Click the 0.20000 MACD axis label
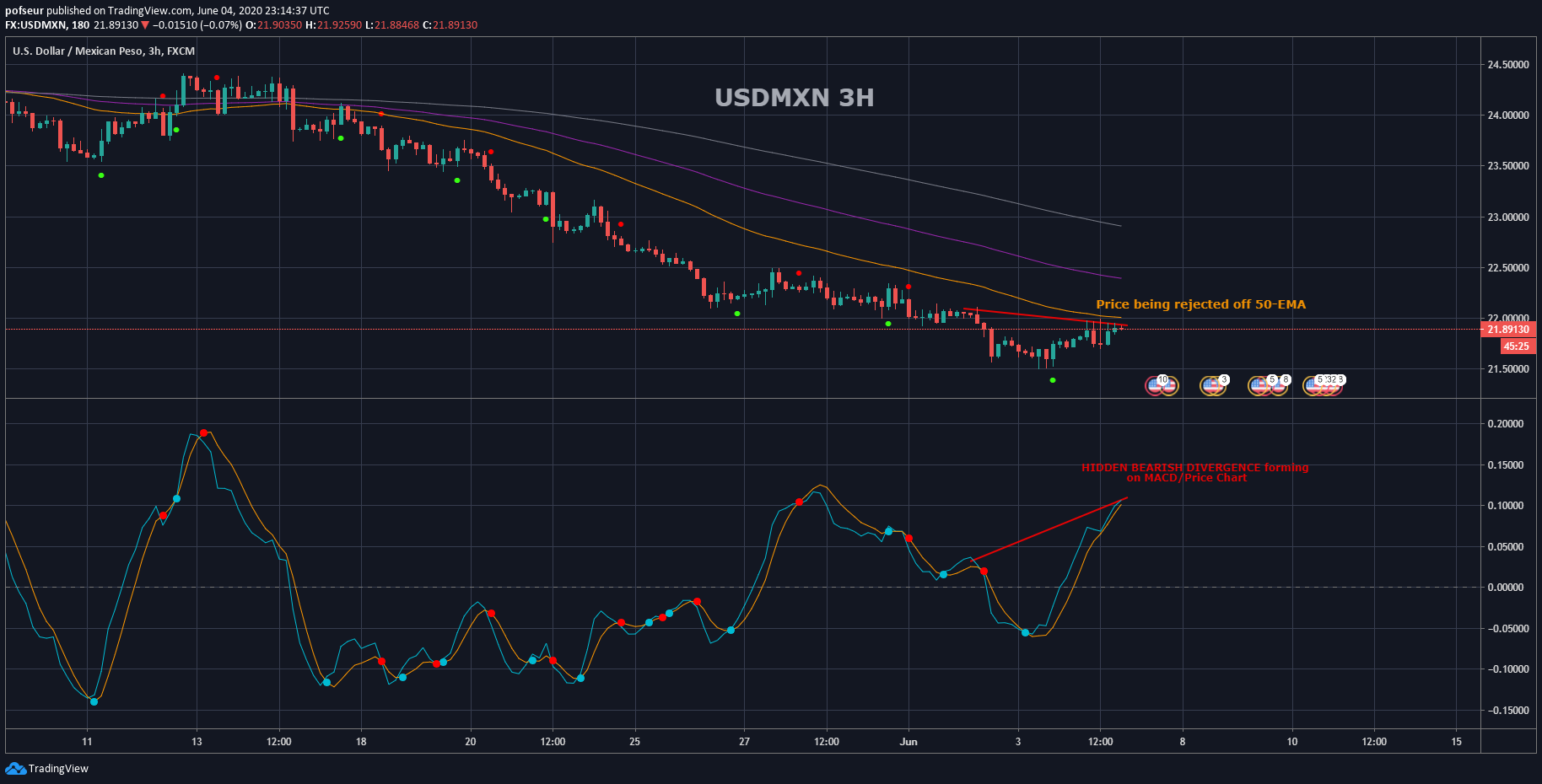1542x784 pixels. [x=1506, y=424]
